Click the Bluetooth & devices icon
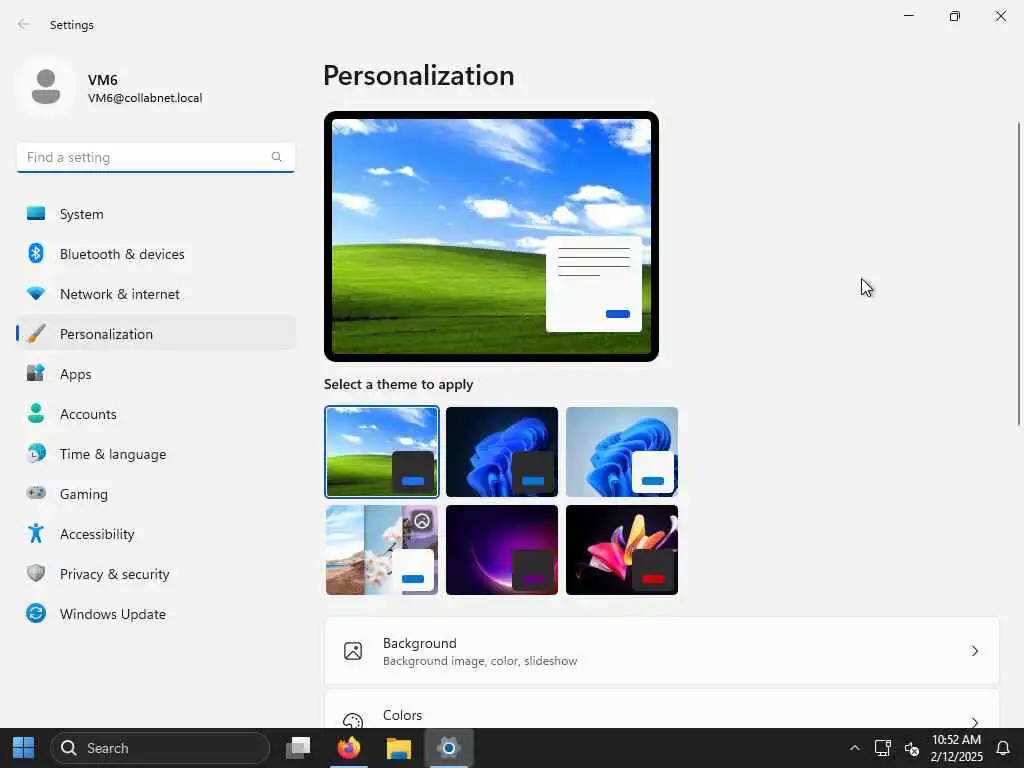The width and height of the screenshot is (1024, 768). coord(36,253)
